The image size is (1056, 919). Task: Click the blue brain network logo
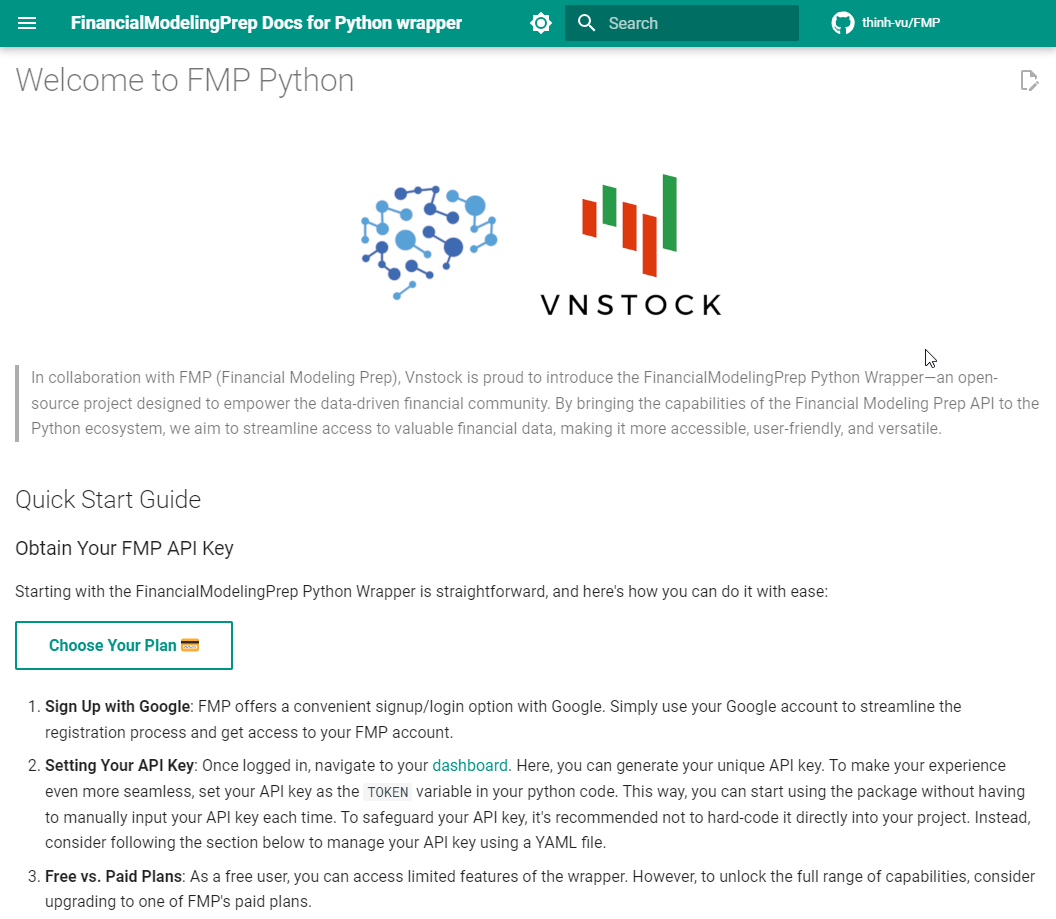[429, 242]
